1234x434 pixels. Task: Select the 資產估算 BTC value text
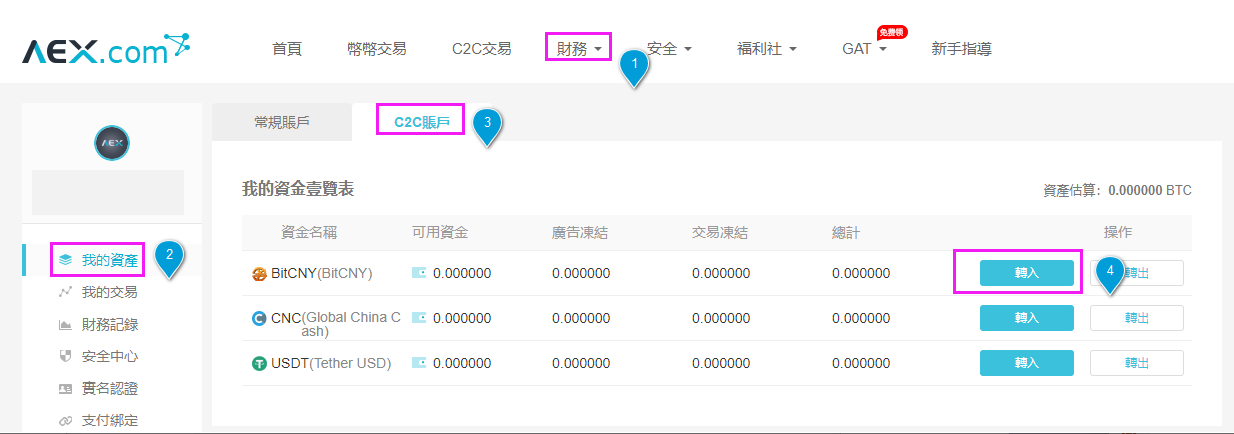click(1117, 190)
